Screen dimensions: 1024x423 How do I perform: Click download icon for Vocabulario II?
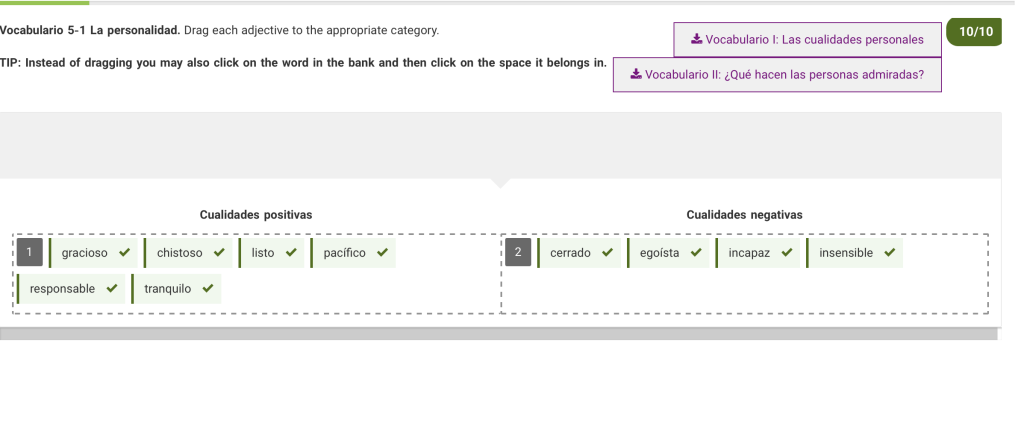636,74
